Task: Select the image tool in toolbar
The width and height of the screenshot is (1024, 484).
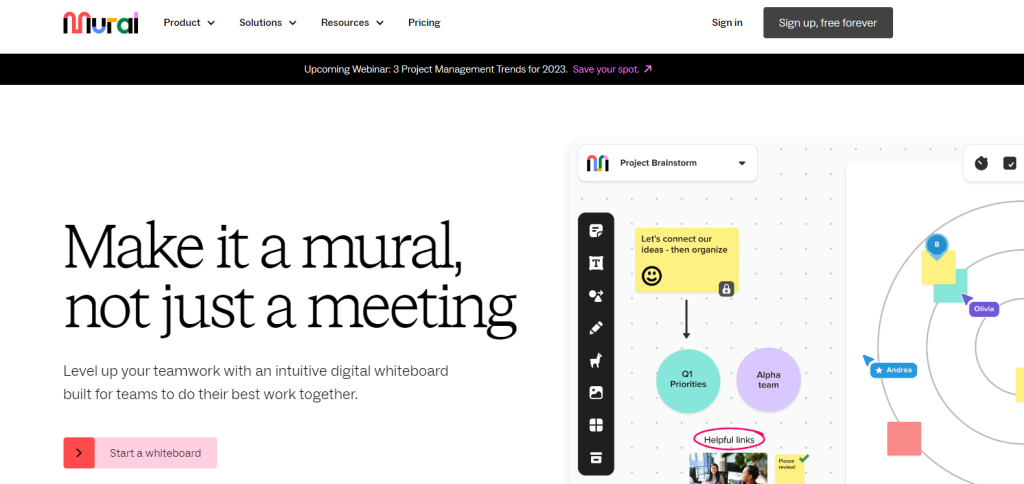Action: 596,393
